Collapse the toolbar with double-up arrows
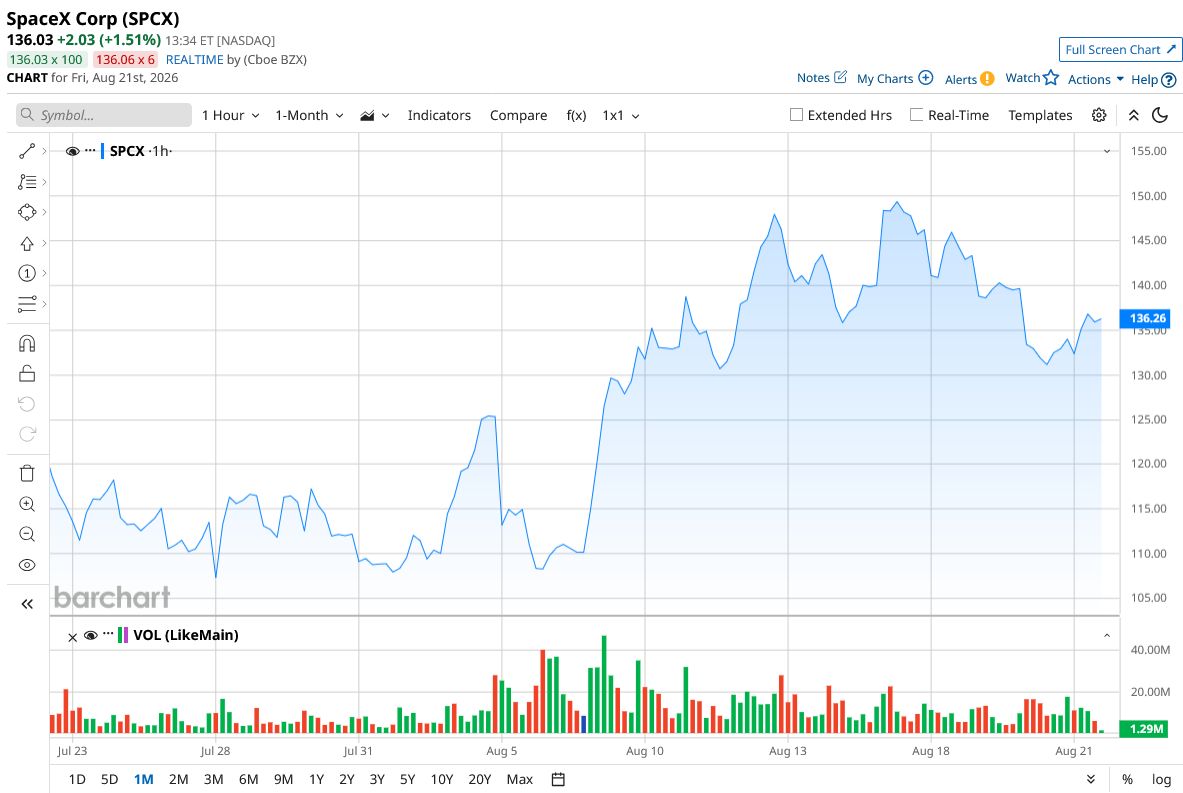The width and height of the screenshot is (1183, 793). (x=1133, y=115)
